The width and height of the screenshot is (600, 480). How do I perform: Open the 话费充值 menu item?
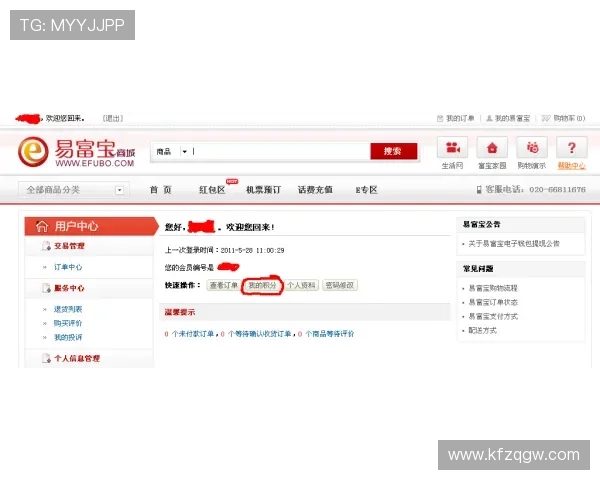click(315, 190)
